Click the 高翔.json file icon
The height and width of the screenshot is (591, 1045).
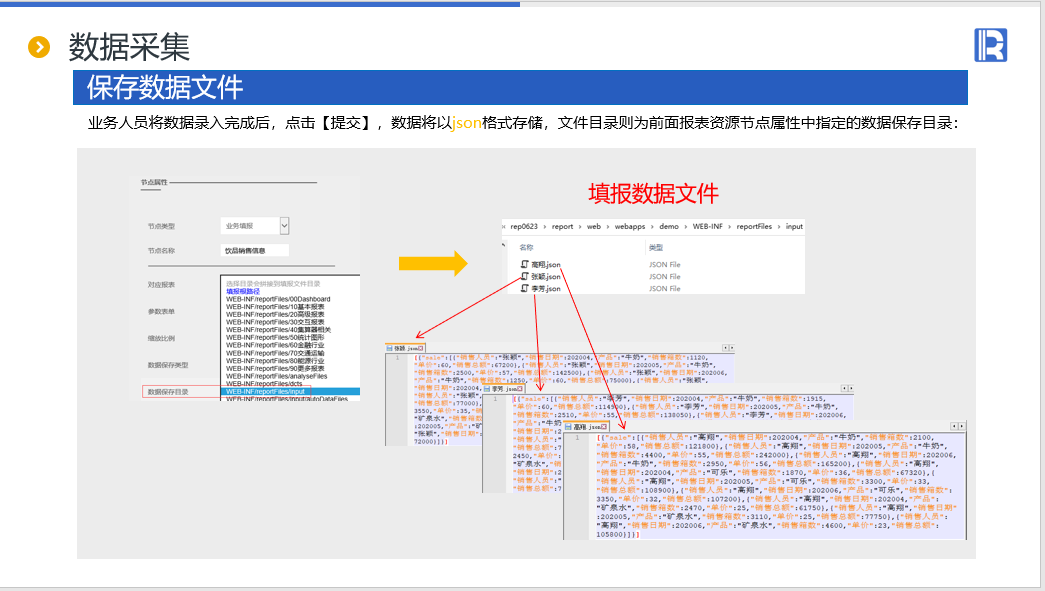524,264
